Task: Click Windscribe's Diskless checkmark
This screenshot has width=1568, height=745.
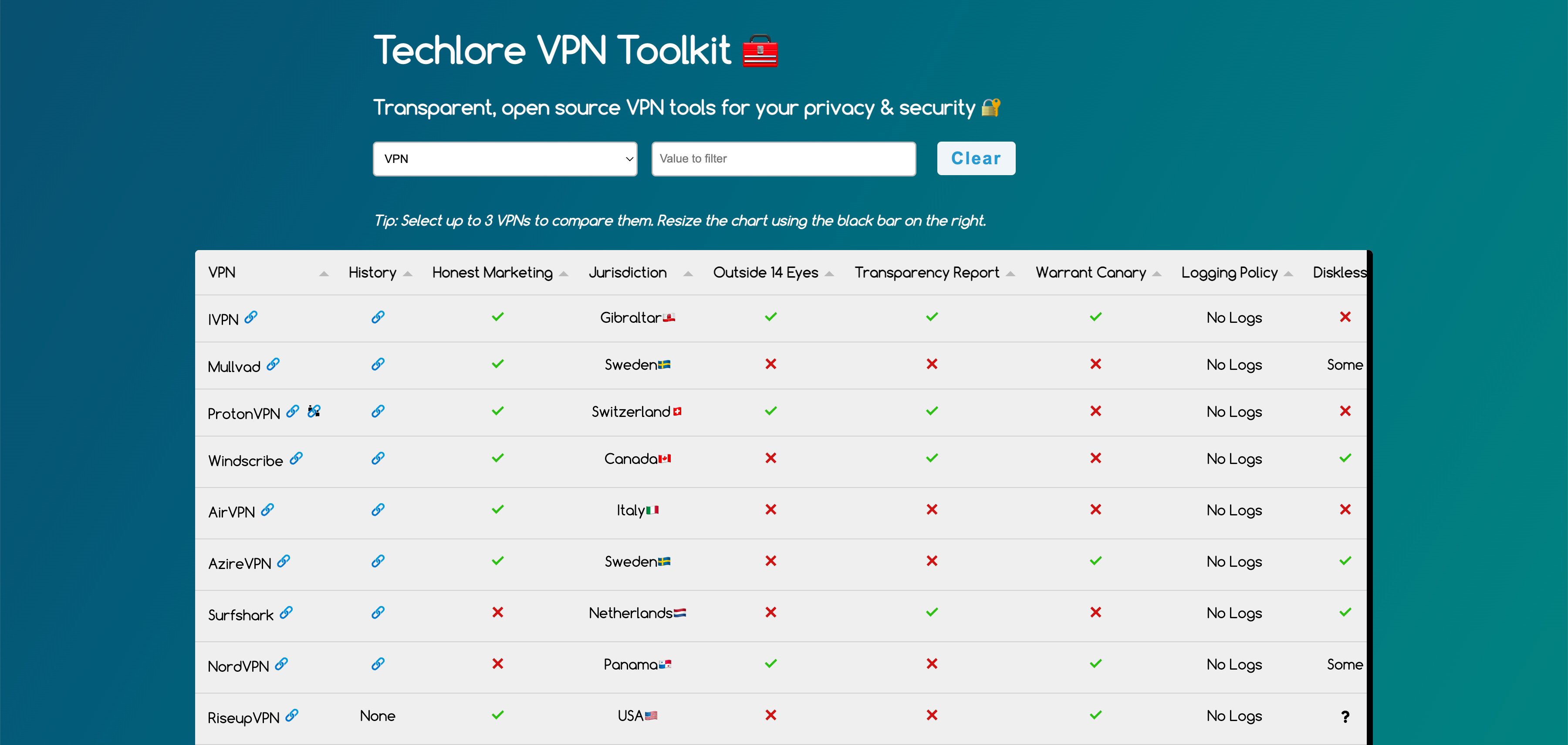Action: coord(1346,458)
